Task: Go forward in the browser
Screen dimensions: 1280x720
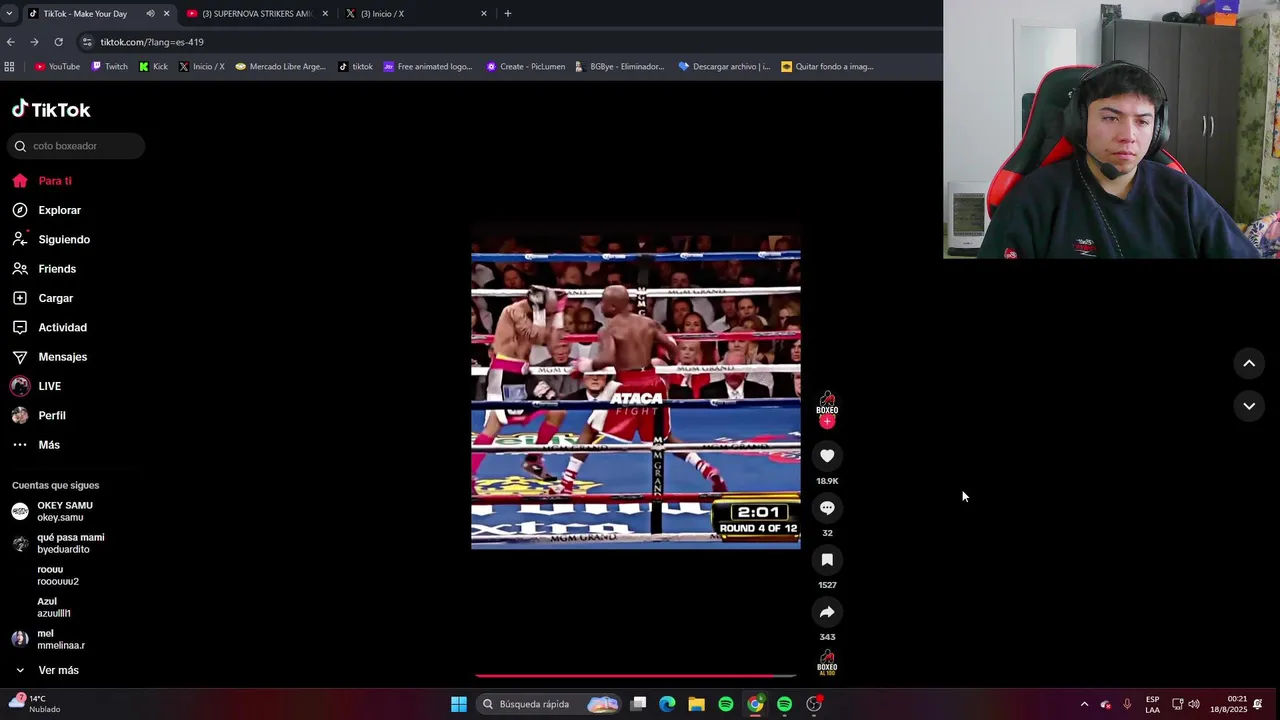Action: point(34,42)
